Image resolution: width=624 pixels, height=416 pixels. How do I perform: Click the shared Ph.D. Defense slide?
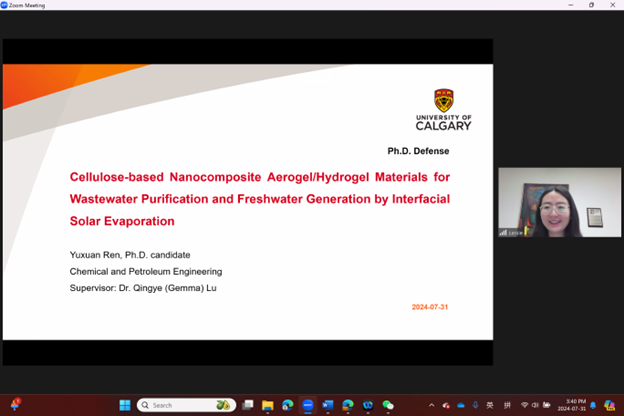247,201
